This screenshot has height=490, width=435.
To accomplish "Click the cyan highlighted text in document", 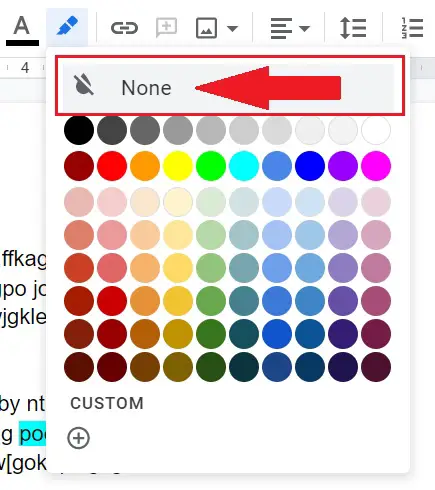I will pos(32,433).
